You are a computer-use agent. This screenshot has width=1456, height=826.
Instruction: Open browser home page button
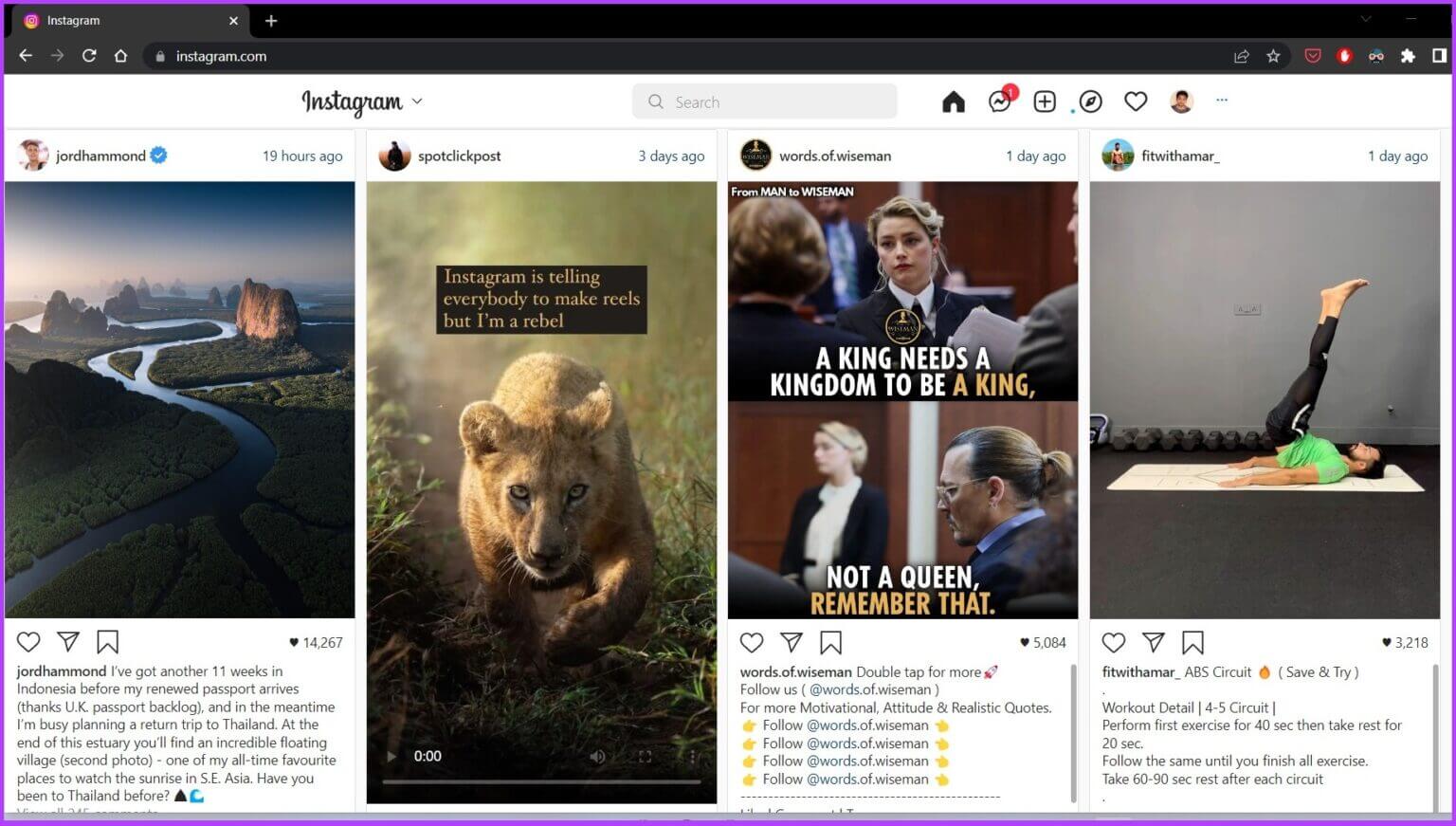pos(120,56)
